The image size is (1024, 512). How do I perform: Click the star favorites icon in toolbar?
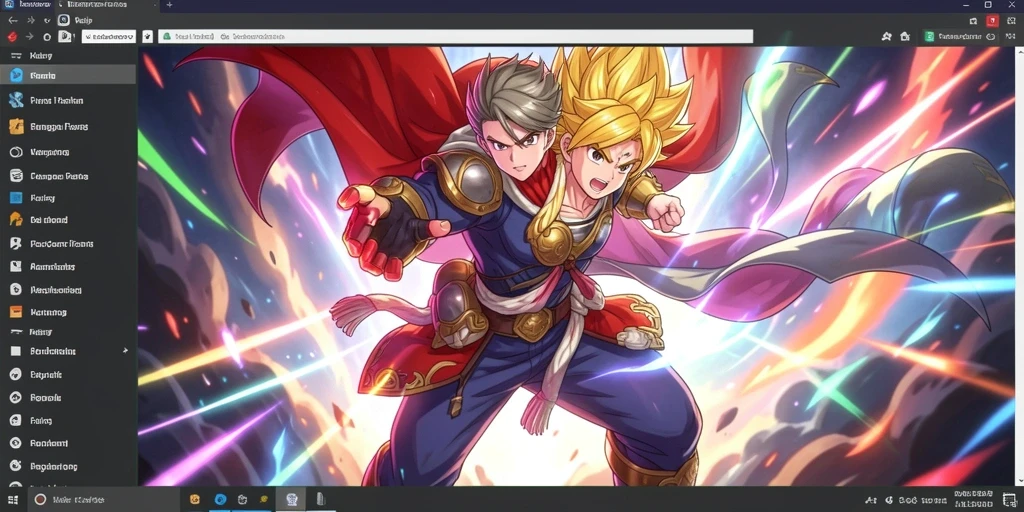tap(886, 37)
